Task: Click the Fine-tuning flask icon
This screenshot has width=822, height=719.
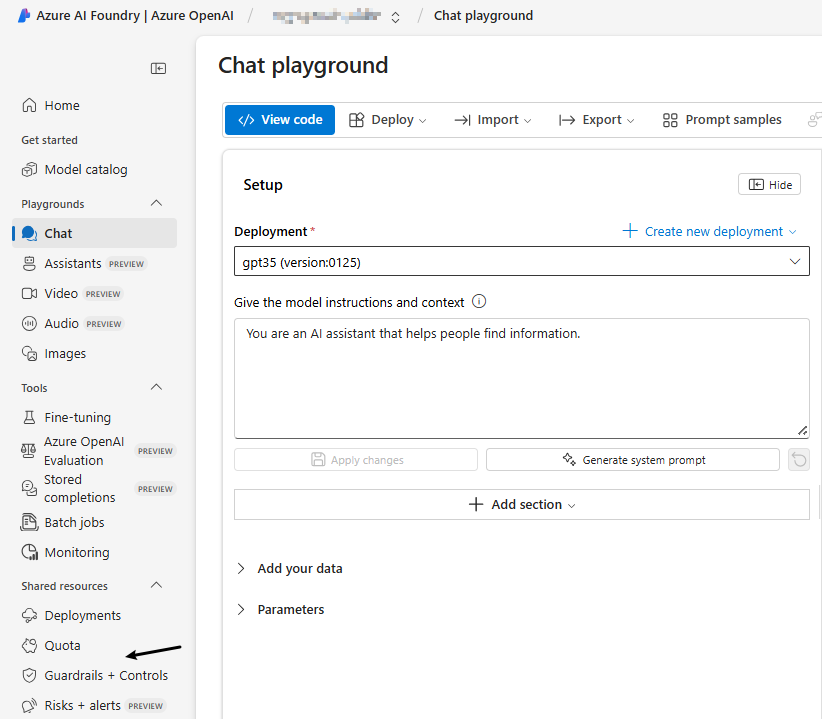Action: pos(29,417)
